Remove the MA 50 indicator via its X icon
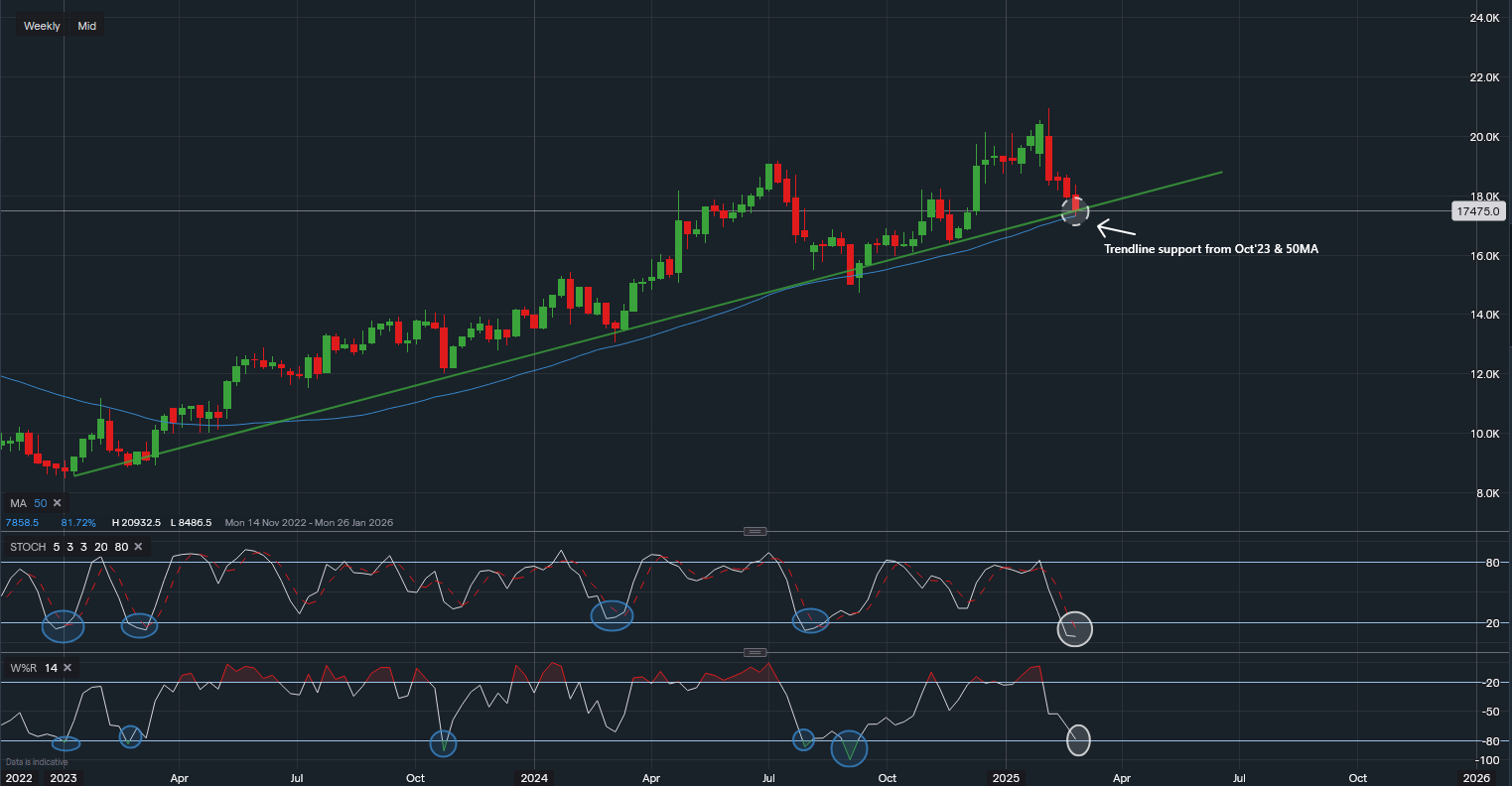The height and width of the screenshot is (786, 1512). click(x=58, y=503)
